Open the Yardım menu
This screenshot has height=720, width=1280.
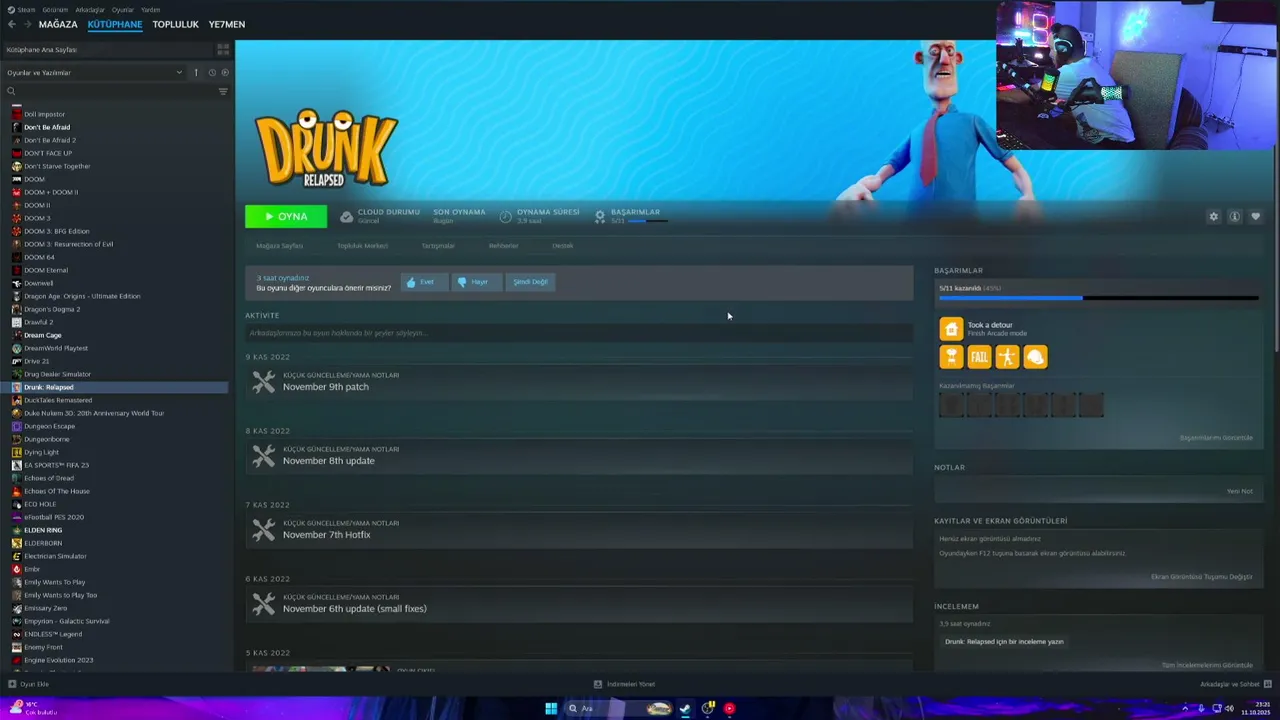pos(150,10)
